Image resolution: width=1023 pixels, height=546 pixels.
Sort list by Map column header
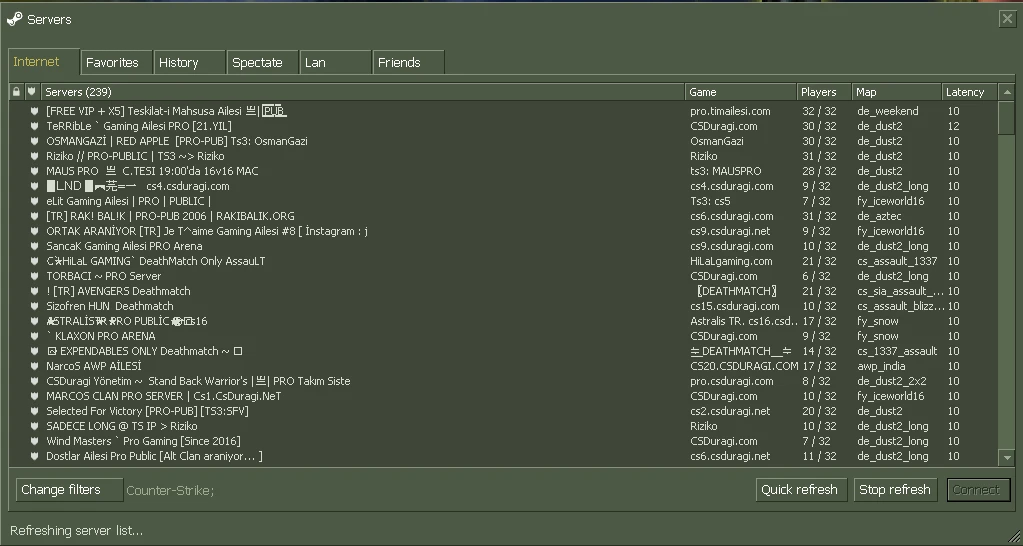(897, 92)
